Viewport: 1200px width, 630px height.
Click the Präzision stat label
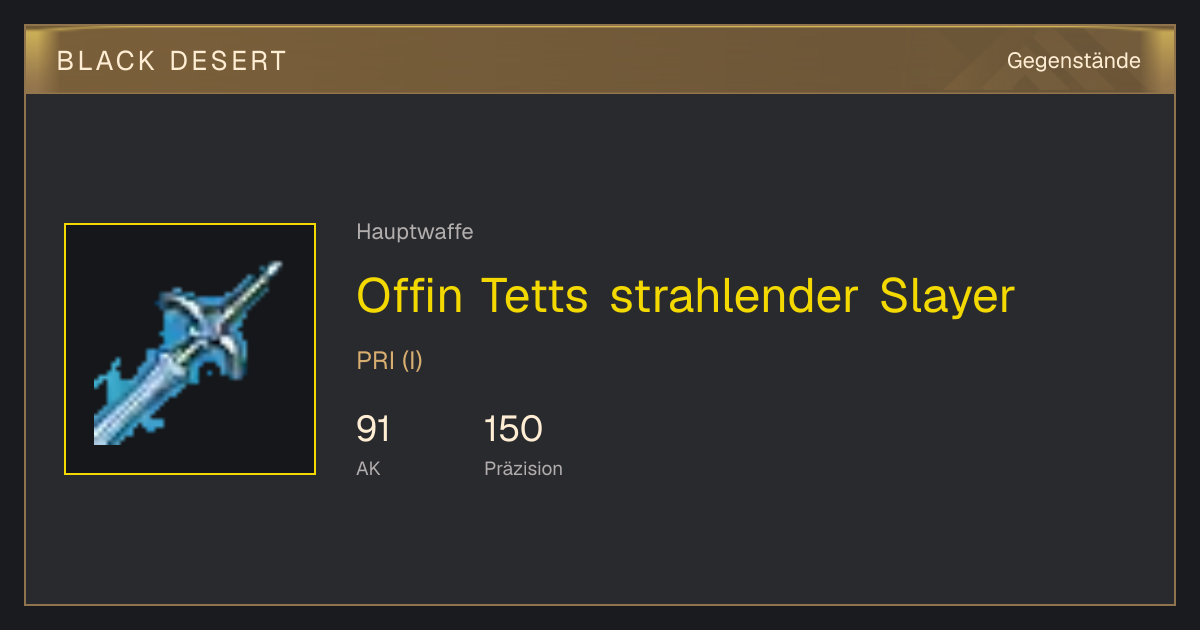click(x=523, y=468)
